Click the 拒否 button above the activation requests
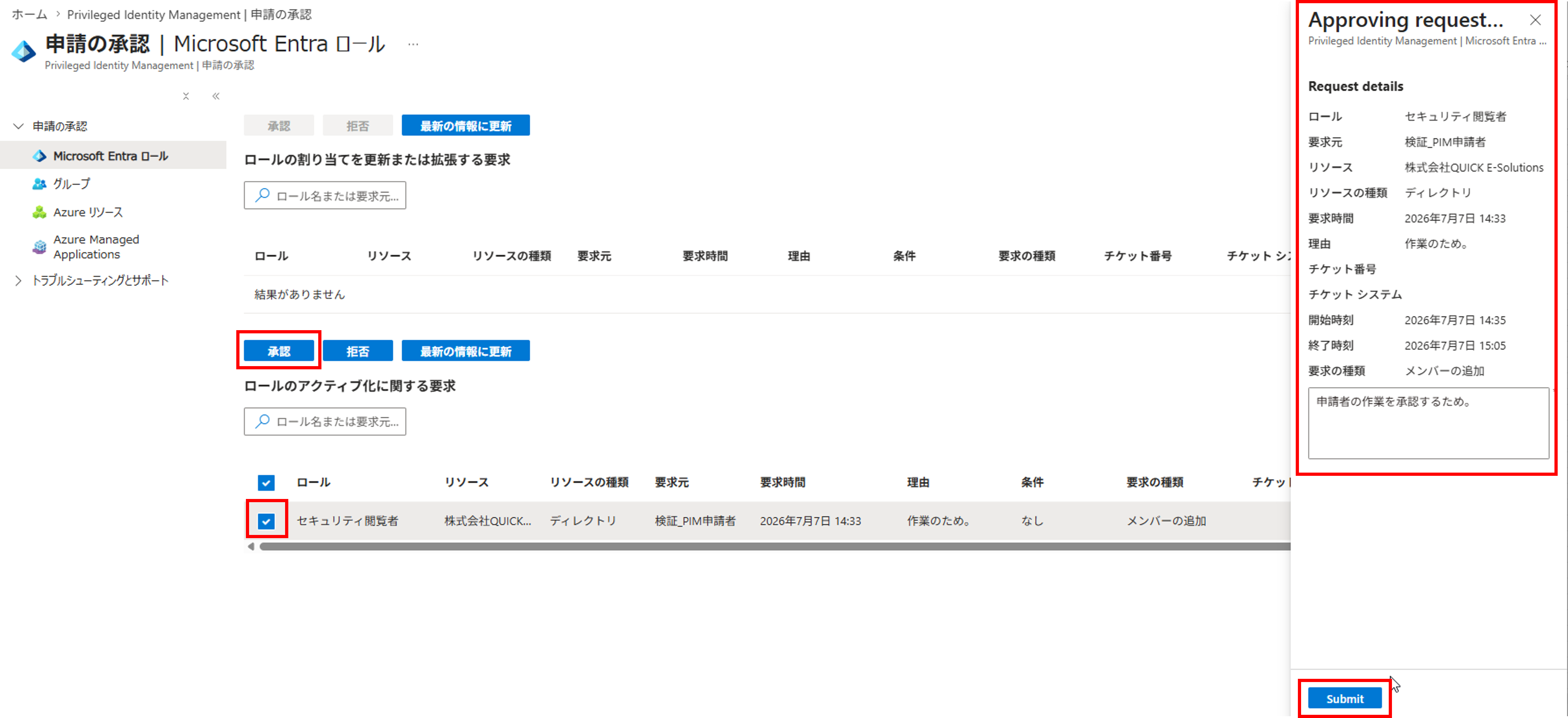 tap(357, 351)
